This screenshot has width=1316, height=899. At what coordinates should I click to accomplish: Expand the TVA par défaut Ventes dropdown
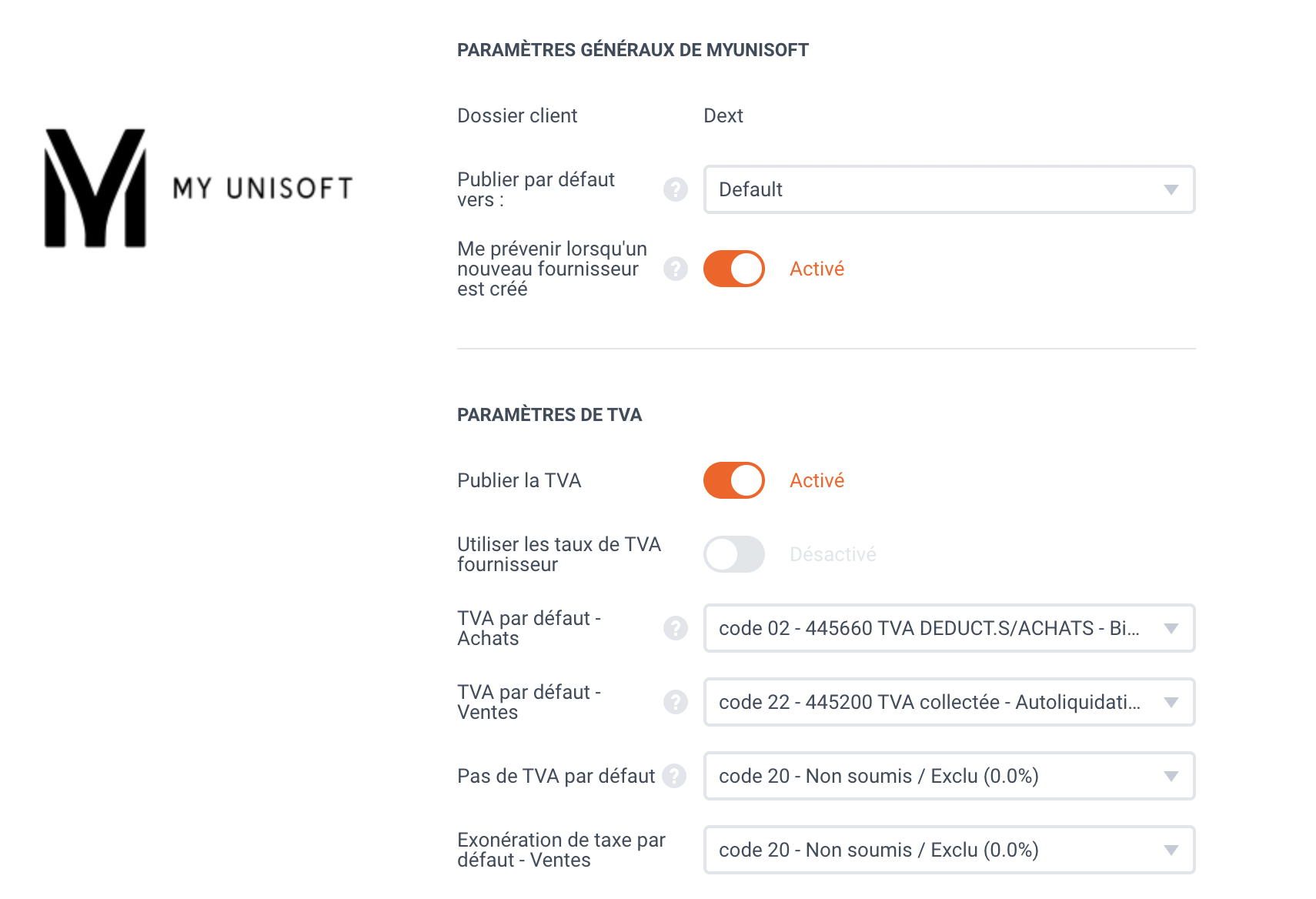pos(949,702)
